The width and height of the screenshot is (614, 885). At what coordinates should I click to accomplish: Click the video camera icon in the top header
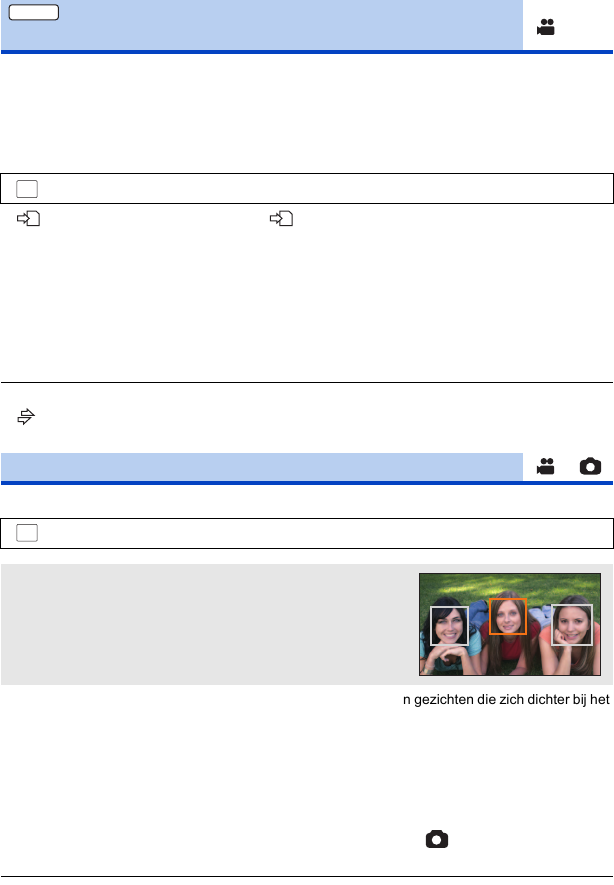[546, 27]
